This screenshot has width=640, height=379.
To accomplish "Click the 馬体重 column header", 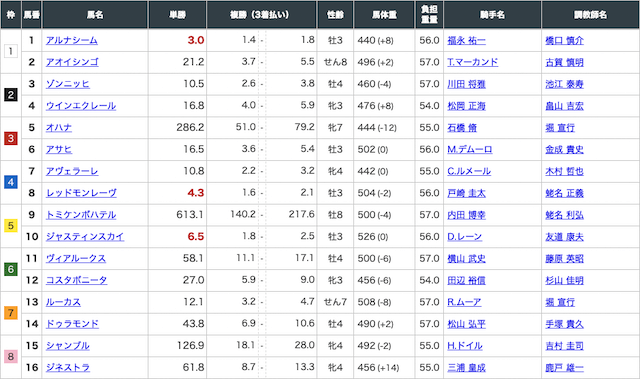I will click(x=384, y=15).
